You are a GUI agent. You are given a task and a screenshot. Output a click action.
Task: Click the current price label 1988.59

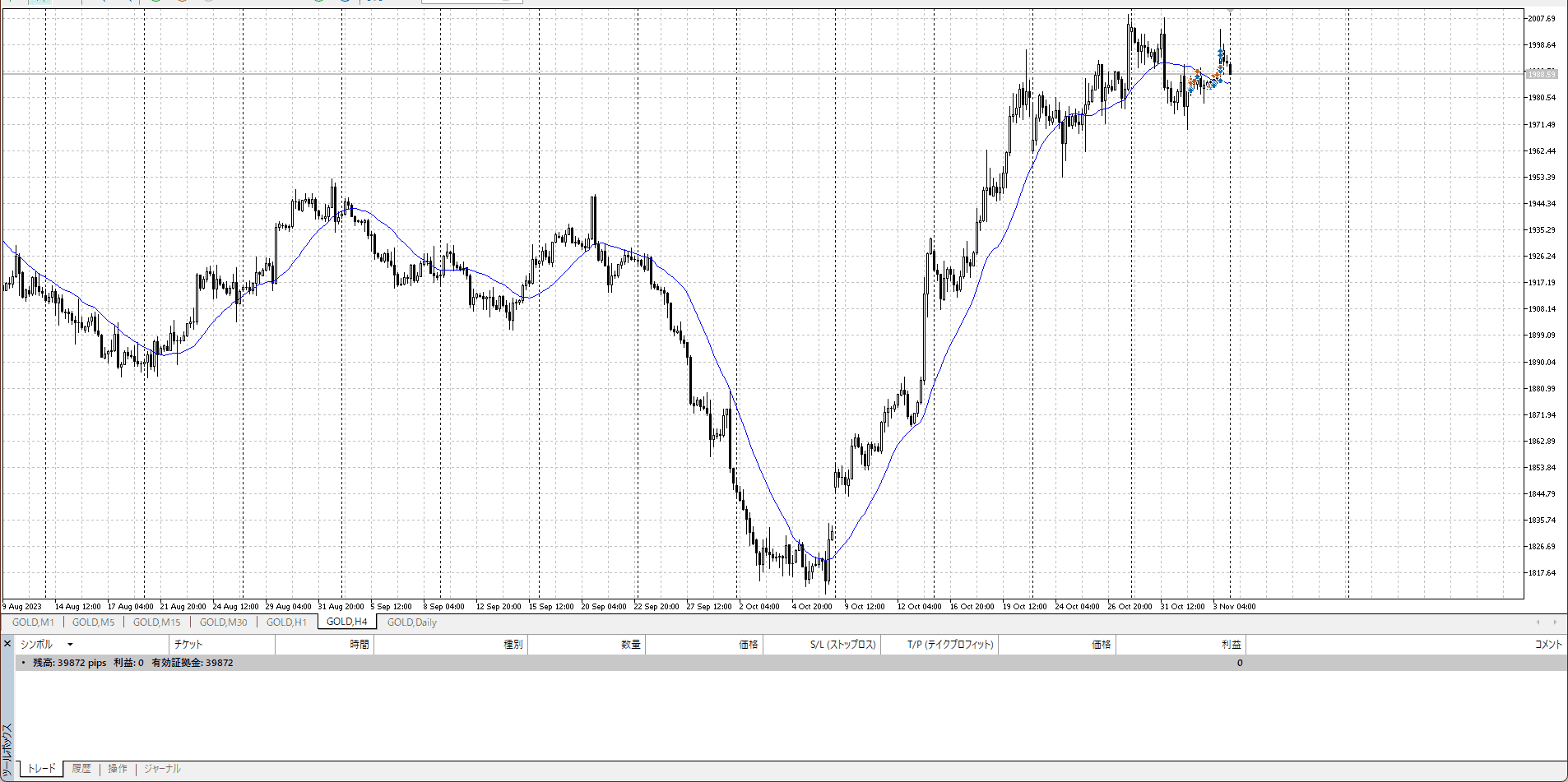click(x=1542, y=74)
